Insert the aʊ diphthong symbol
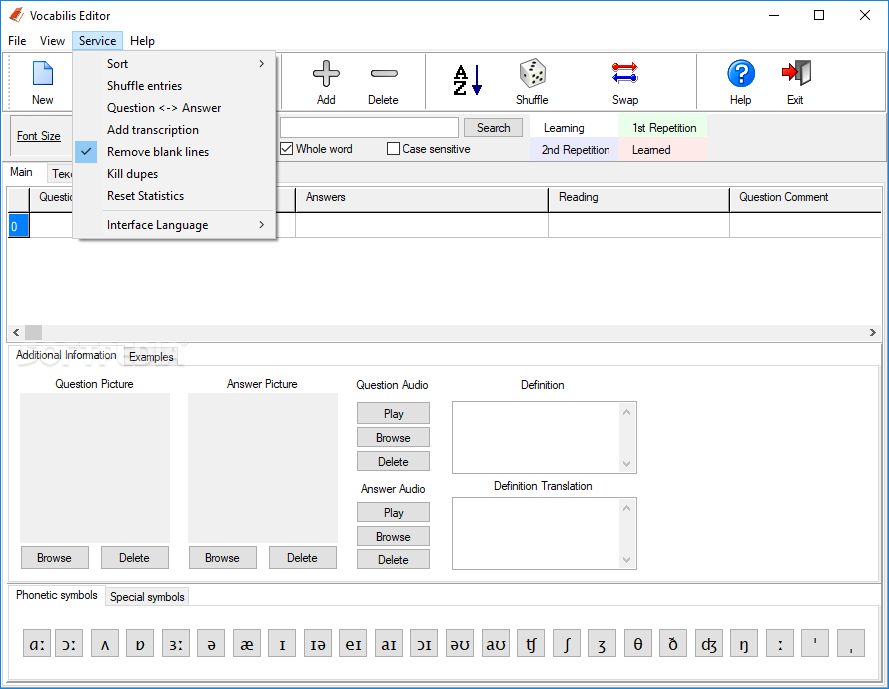Viewport: 889px width, 689px height. point(496,644)
